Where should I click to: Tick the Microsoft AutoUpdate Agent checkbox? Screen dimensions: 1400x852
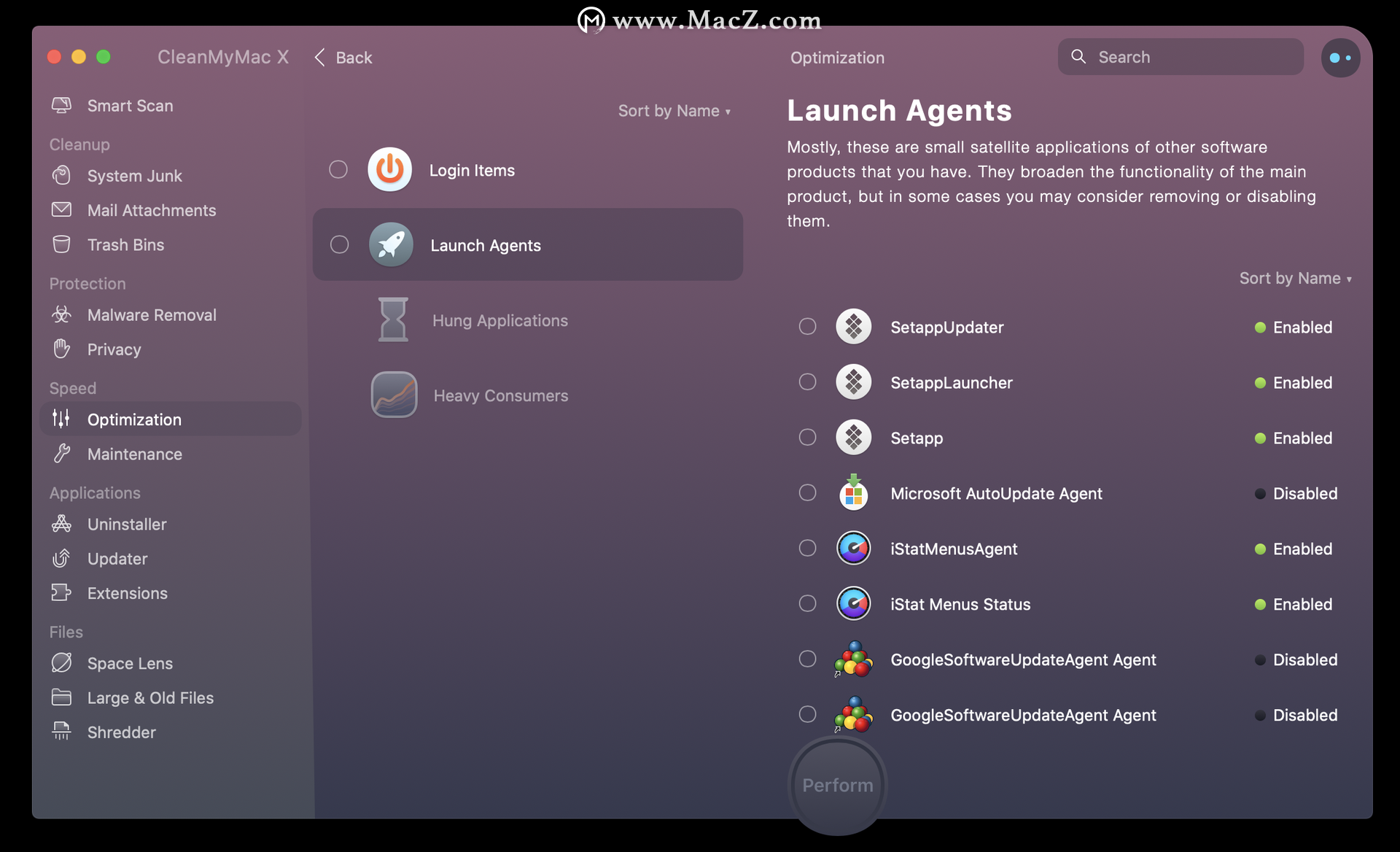pyautogui.click(x=807, y=492)
